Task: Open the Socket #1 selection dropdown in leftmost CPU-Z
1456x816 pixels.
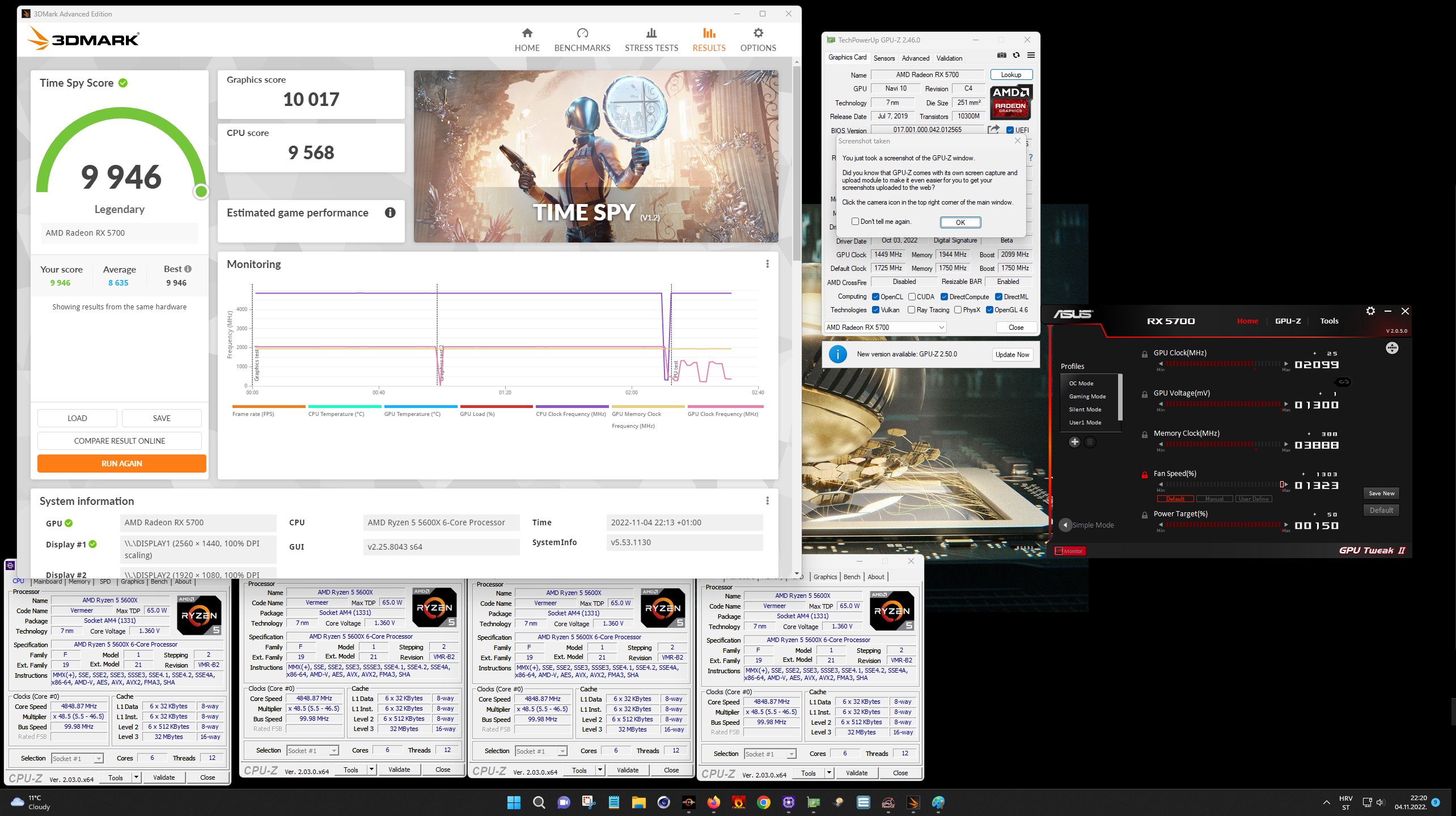Action: point(77,758)
